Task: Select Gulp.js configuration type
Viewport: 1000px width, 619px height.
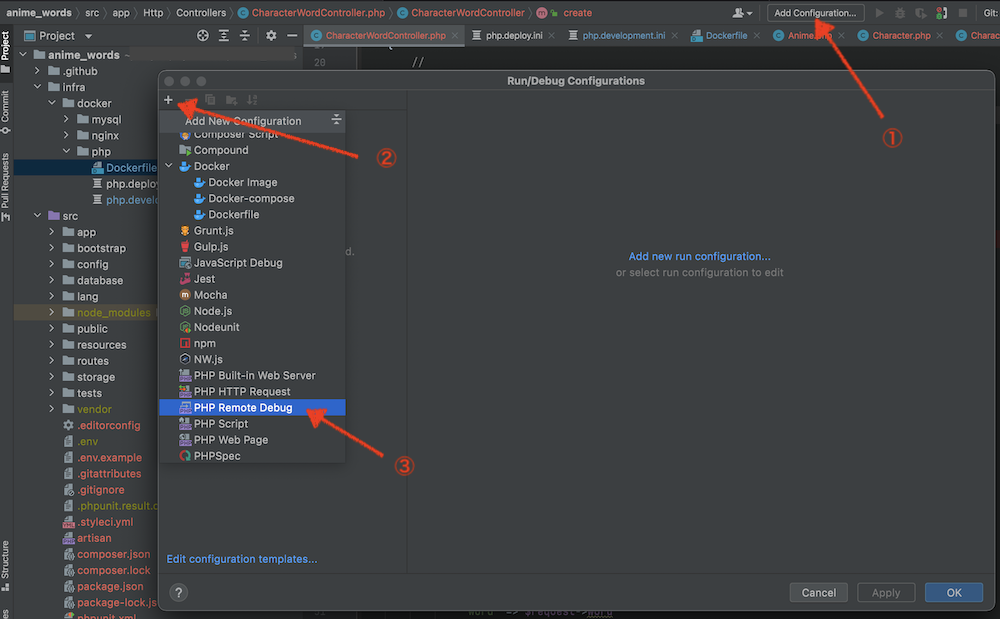Action: coord(252,247)
